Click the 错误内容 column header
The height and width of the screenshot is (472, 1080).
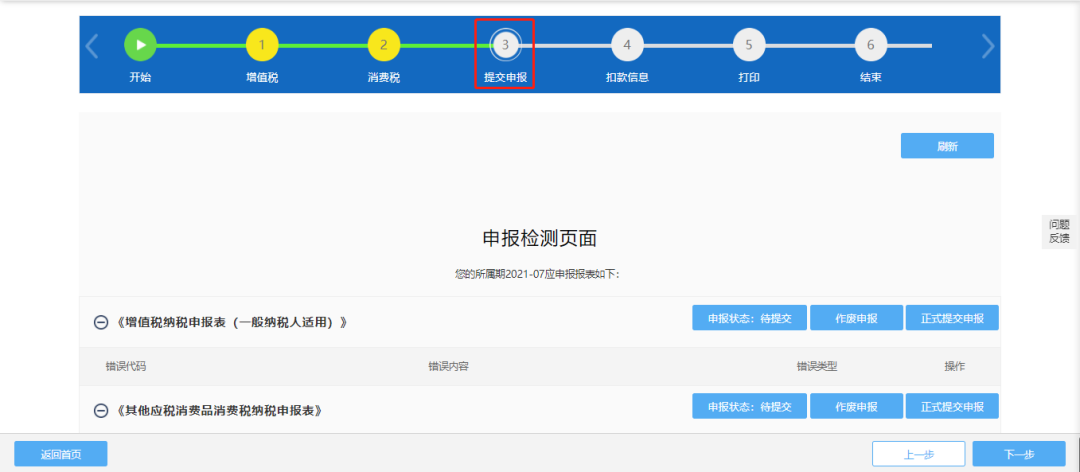click(x=448, y=367)
